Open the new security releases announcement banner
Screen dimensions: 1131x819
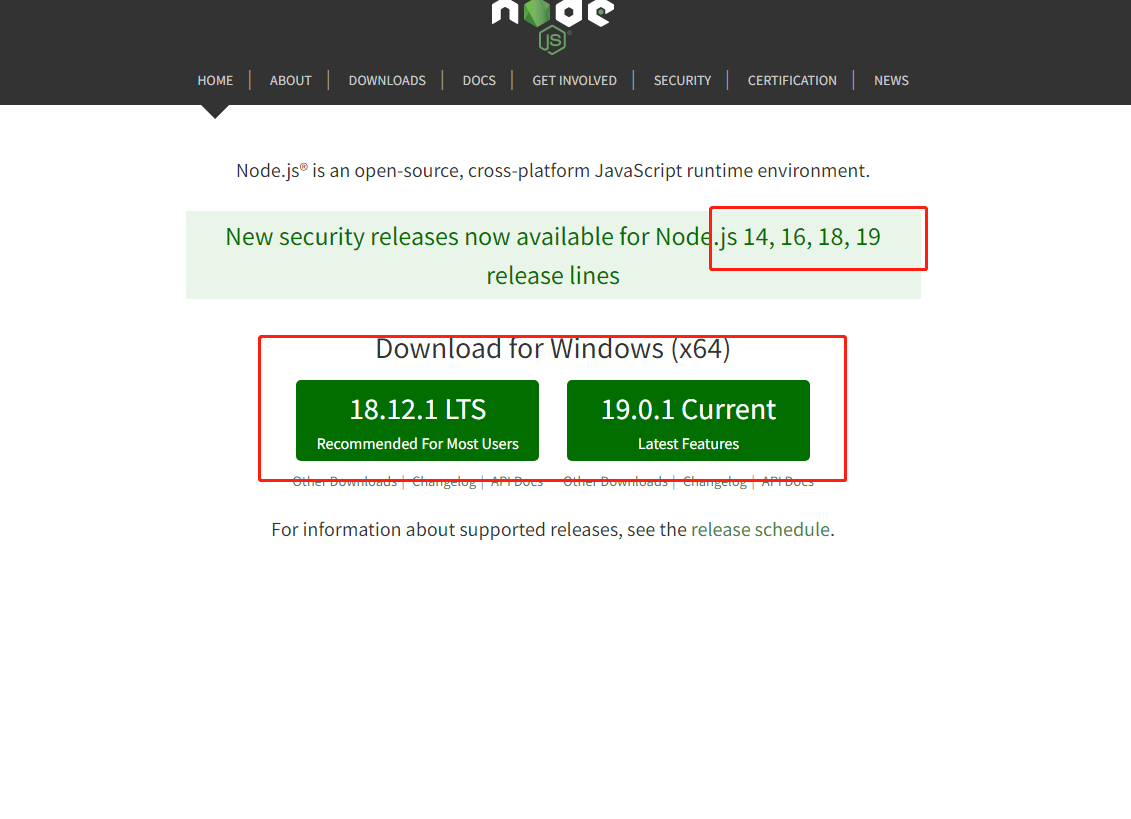553,255
